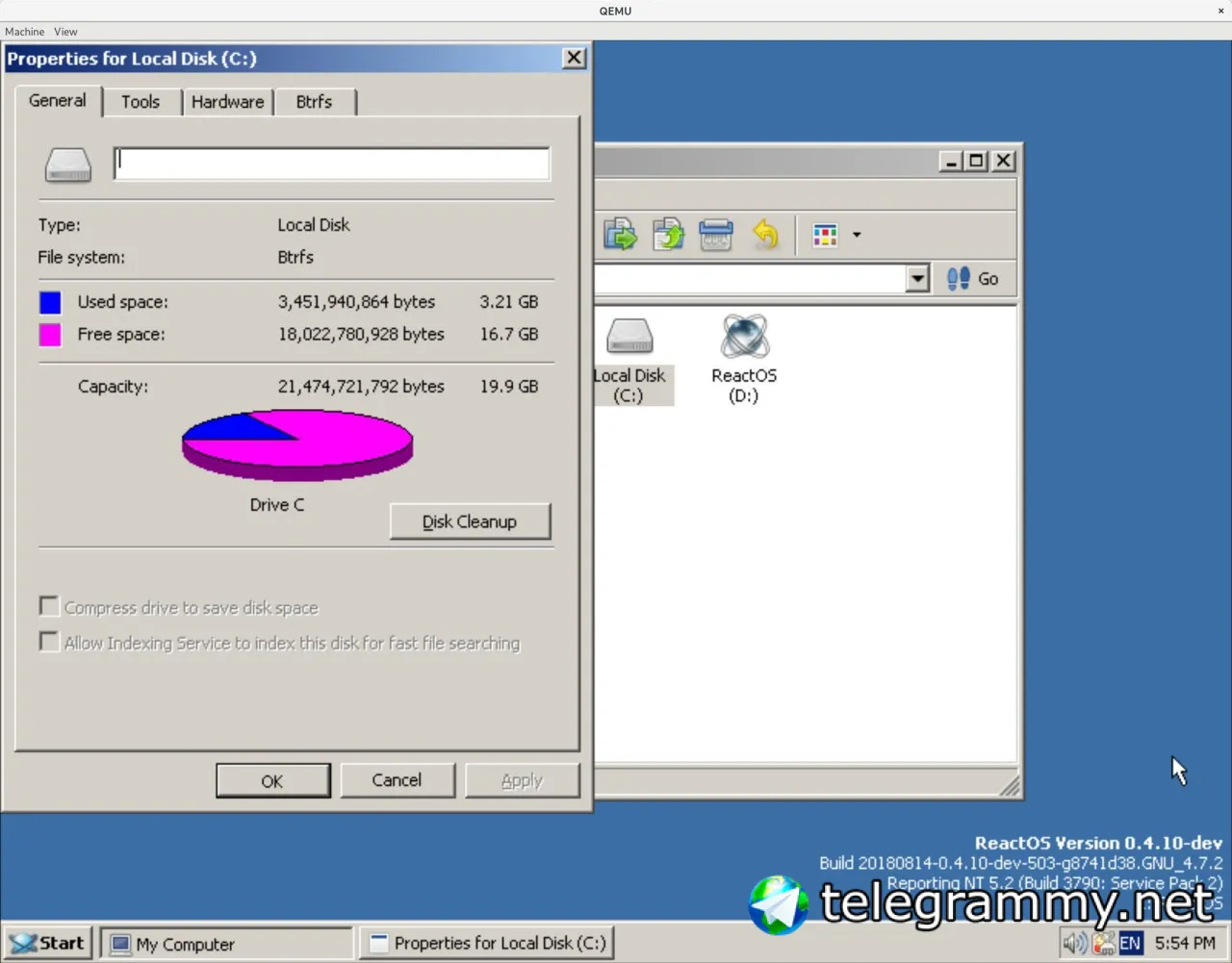Click the EN keyboard language indicator

tap(1130, 943)
